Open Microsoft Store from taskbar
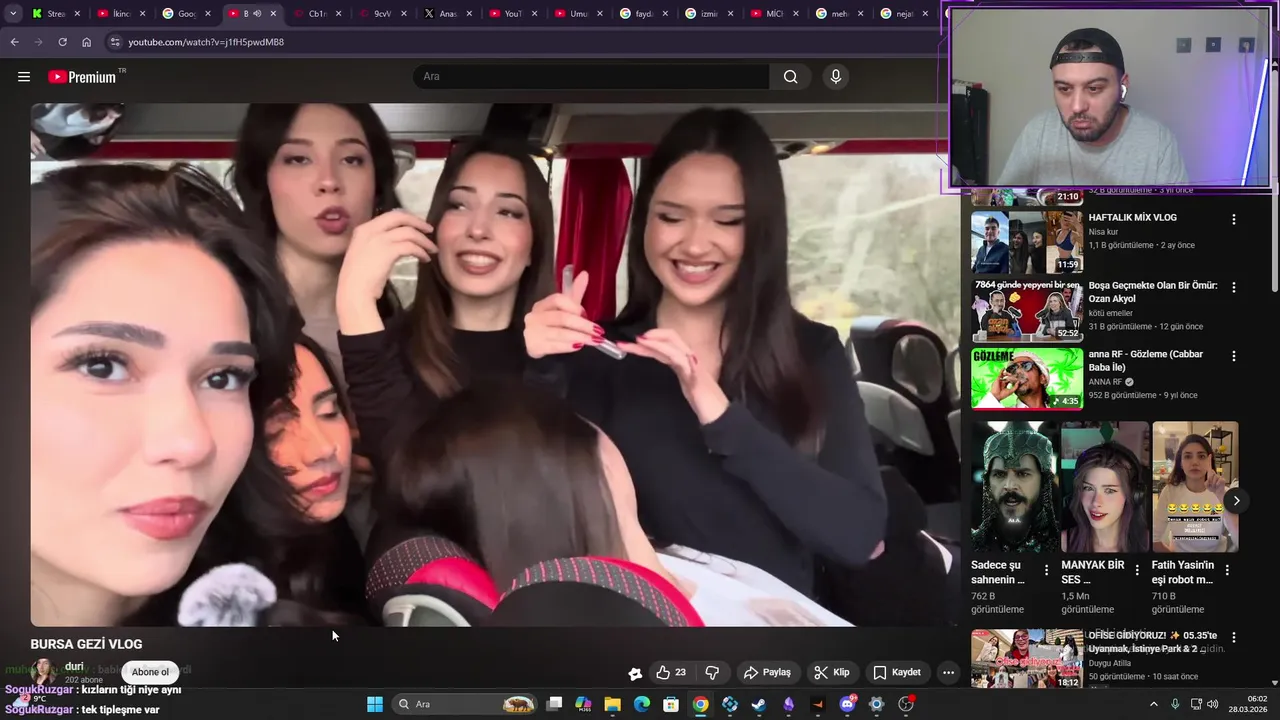This screenshot has height=720, width=1280. point(671,704)
